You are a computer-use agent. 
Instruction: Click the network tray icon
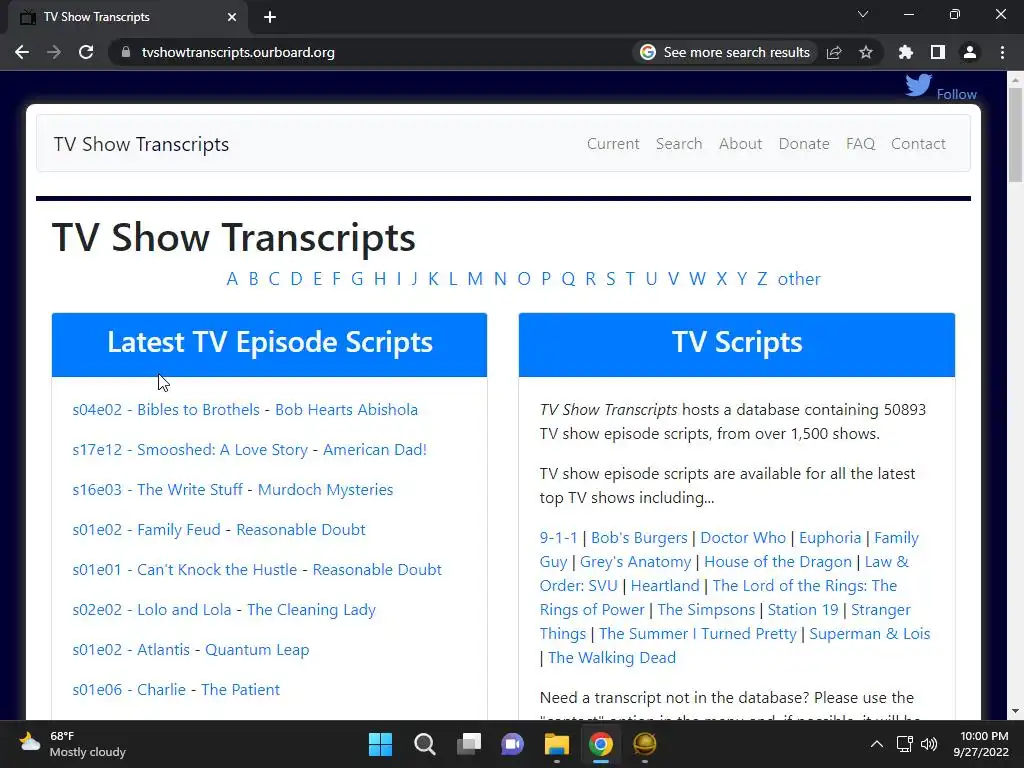(904, 744)
